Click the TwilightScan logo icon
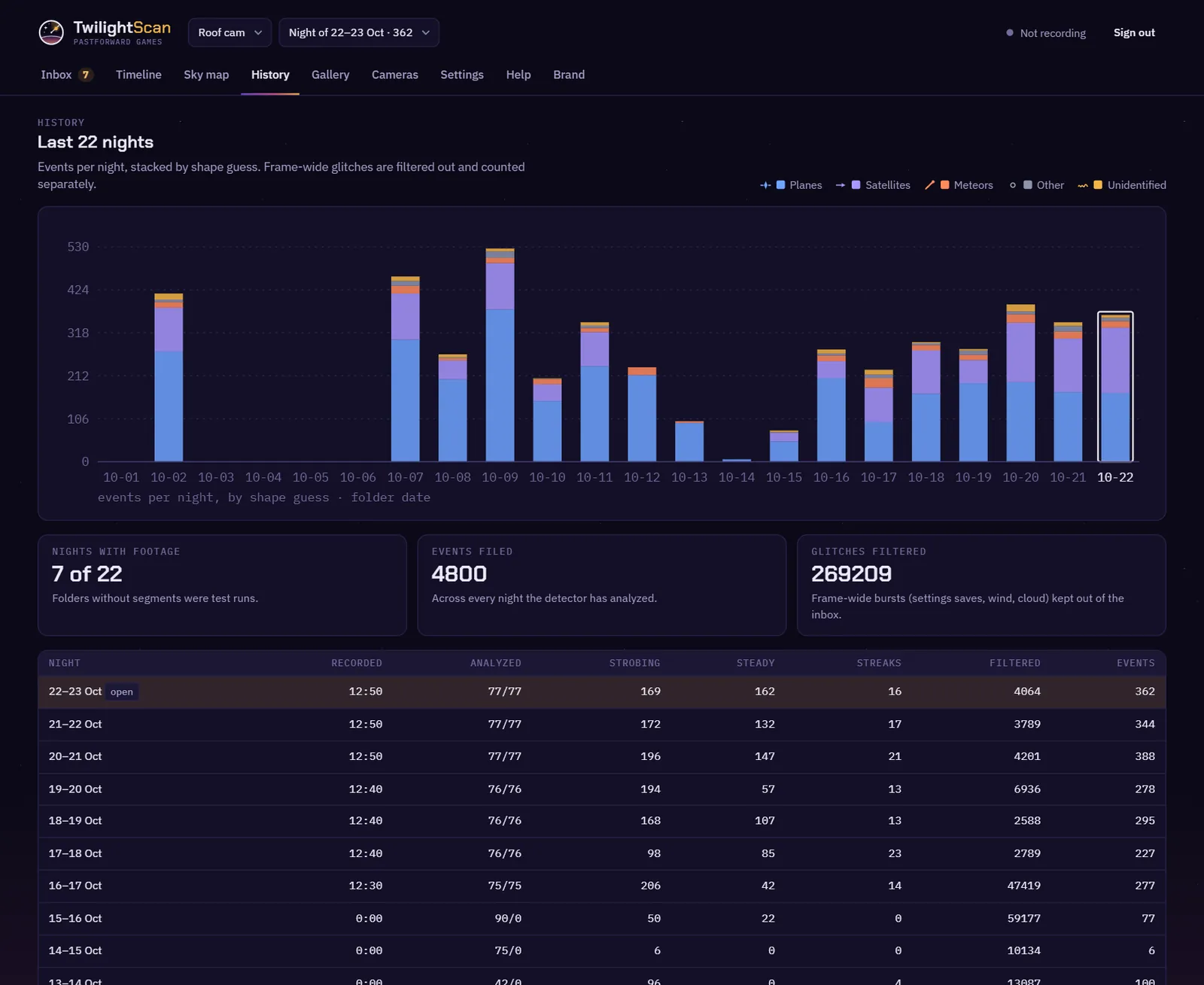This screenshot has height=985, width=1204. click(51, 32)
